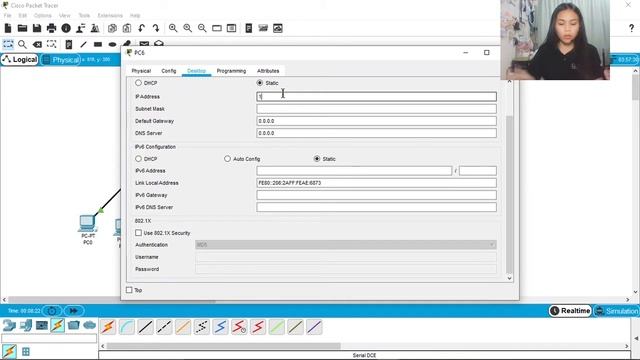Image resolution: width=640 pixels, height=360 pixels.
Task: Click the IP Address input field
Action: 376,96
